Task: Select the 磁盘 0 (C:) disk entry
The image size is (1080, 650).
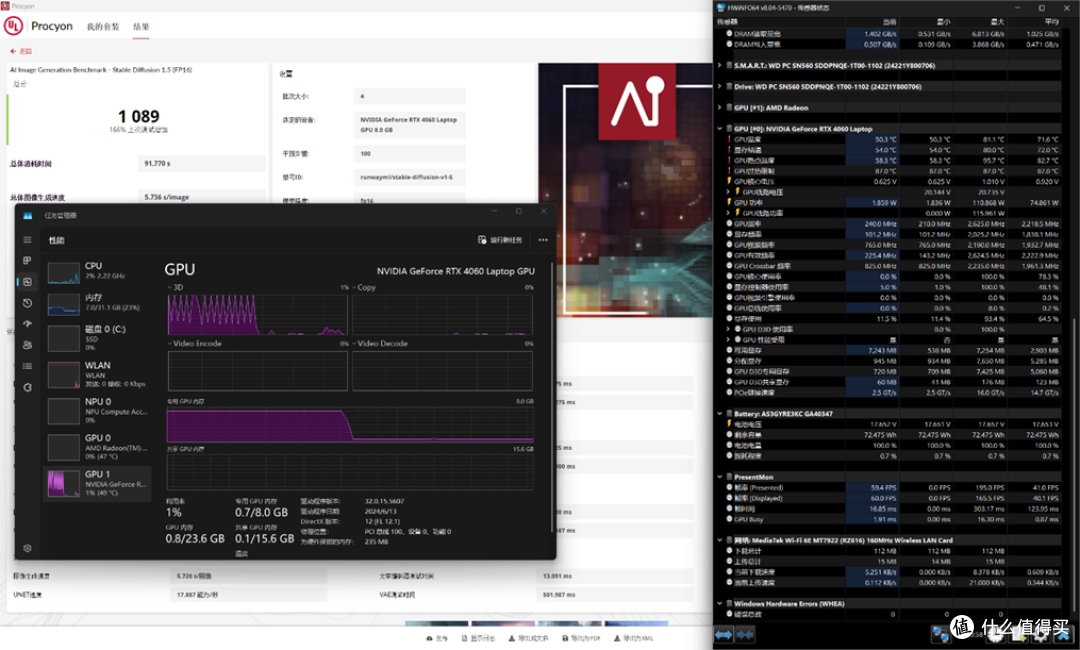Action: pyautogui.click(x=98, y=337)
